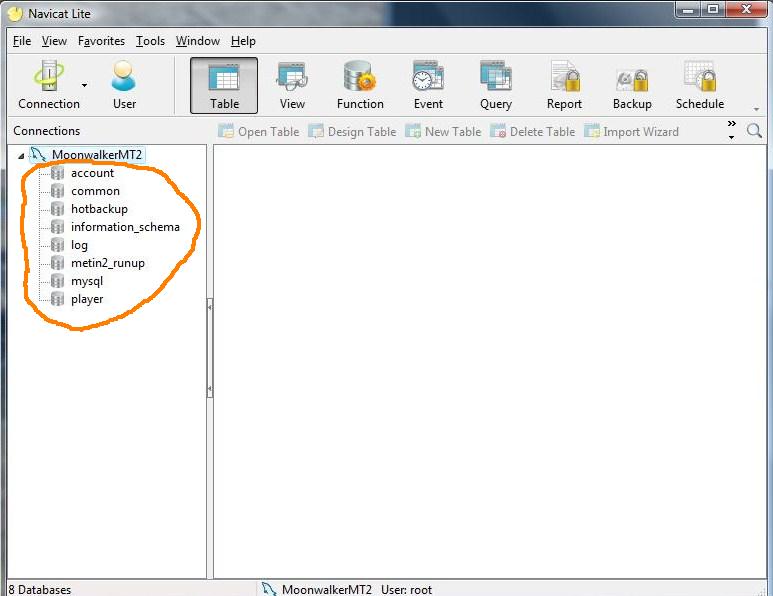This screenshot has height=596, width=773.
Task: Open the Schedule toolbar icon
Action: click(700, 85)
